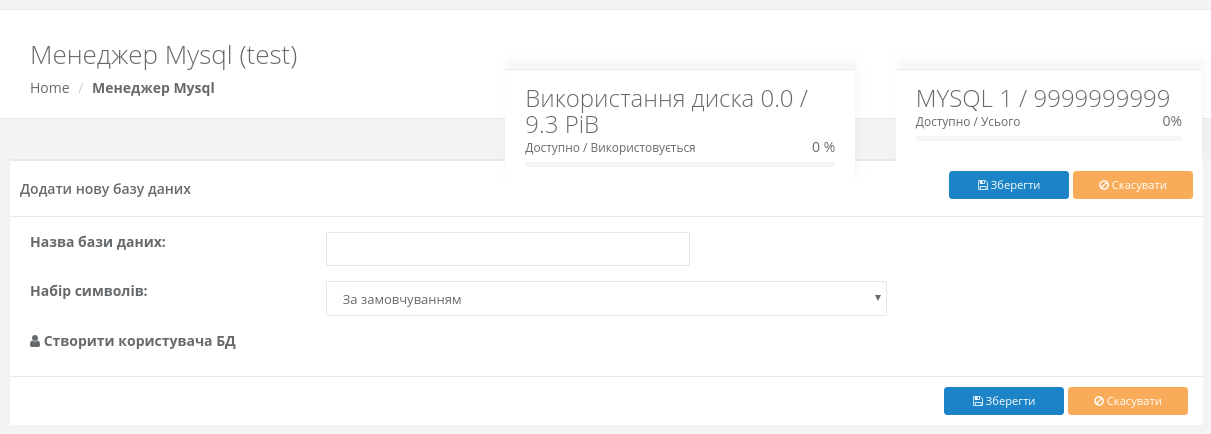Viewport: 1211px width, 434px height.
Task: Click the disk usage progress bar
Action: [x=679, y=164]
